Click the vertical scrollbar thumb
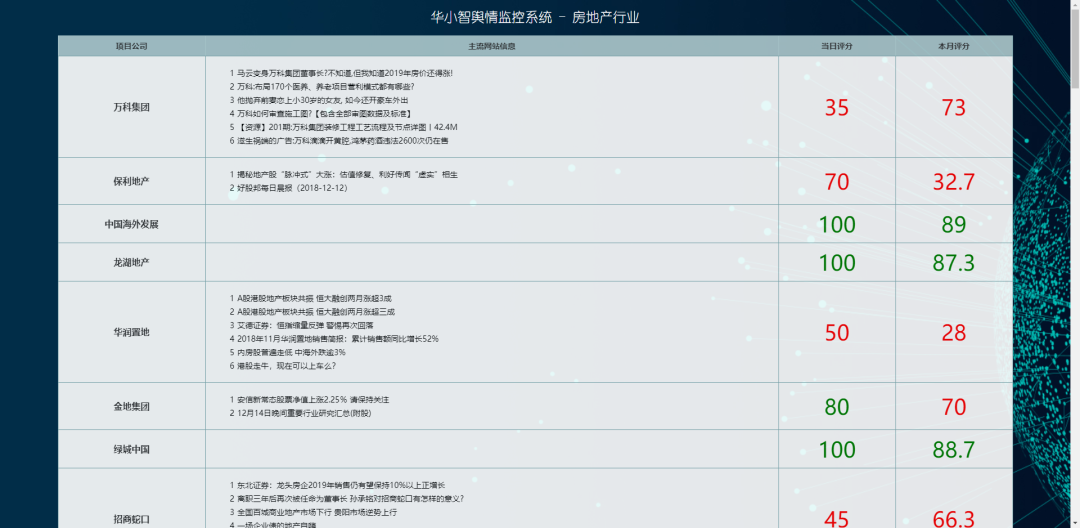 [x=1074, y=49]
